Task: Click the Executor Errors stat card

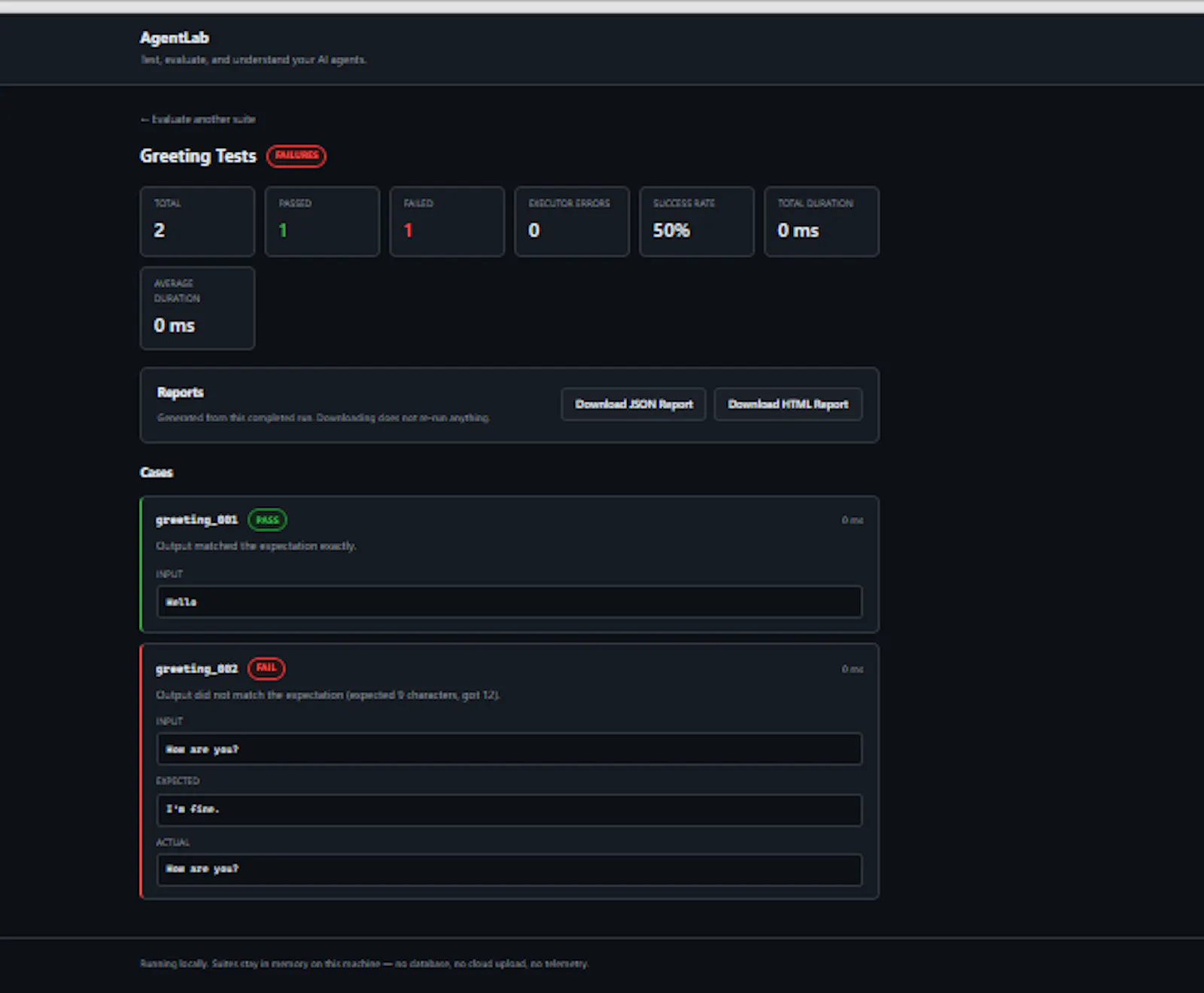Action: [x=572, y=222]
